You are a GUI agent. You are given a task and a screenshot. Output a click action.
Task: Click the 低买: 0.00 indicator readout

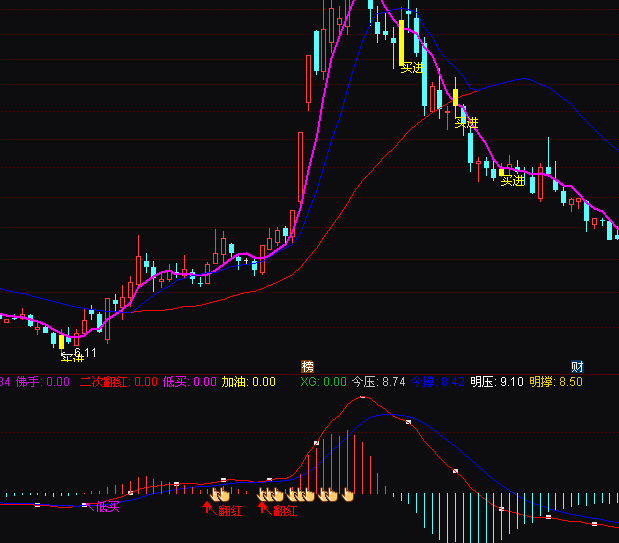pyautogui.click(x=190, y=381)
